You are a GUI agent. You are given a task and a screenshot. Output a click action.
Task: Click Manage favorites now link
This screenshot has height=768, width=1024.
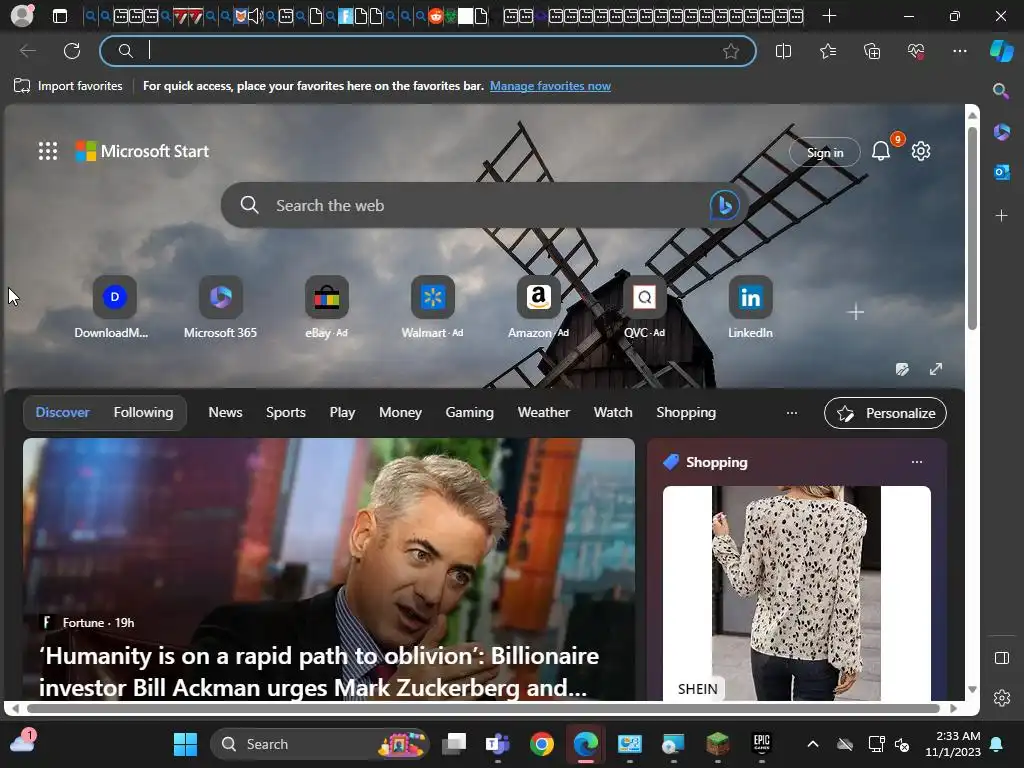[x=550, y=86]
